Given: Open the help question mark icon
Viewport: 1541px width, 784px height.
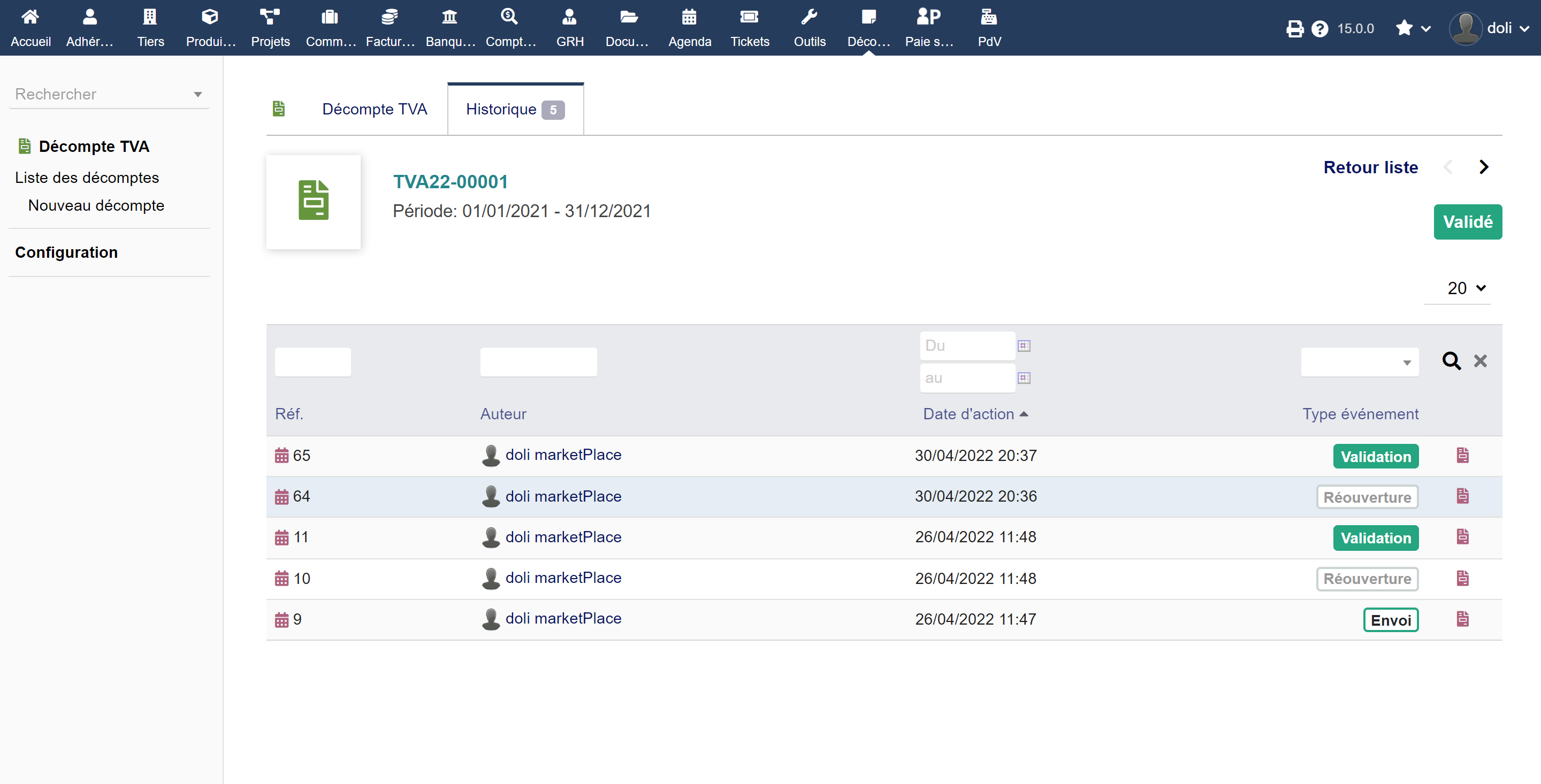Looking at the screenshot, I should 1319,28.
